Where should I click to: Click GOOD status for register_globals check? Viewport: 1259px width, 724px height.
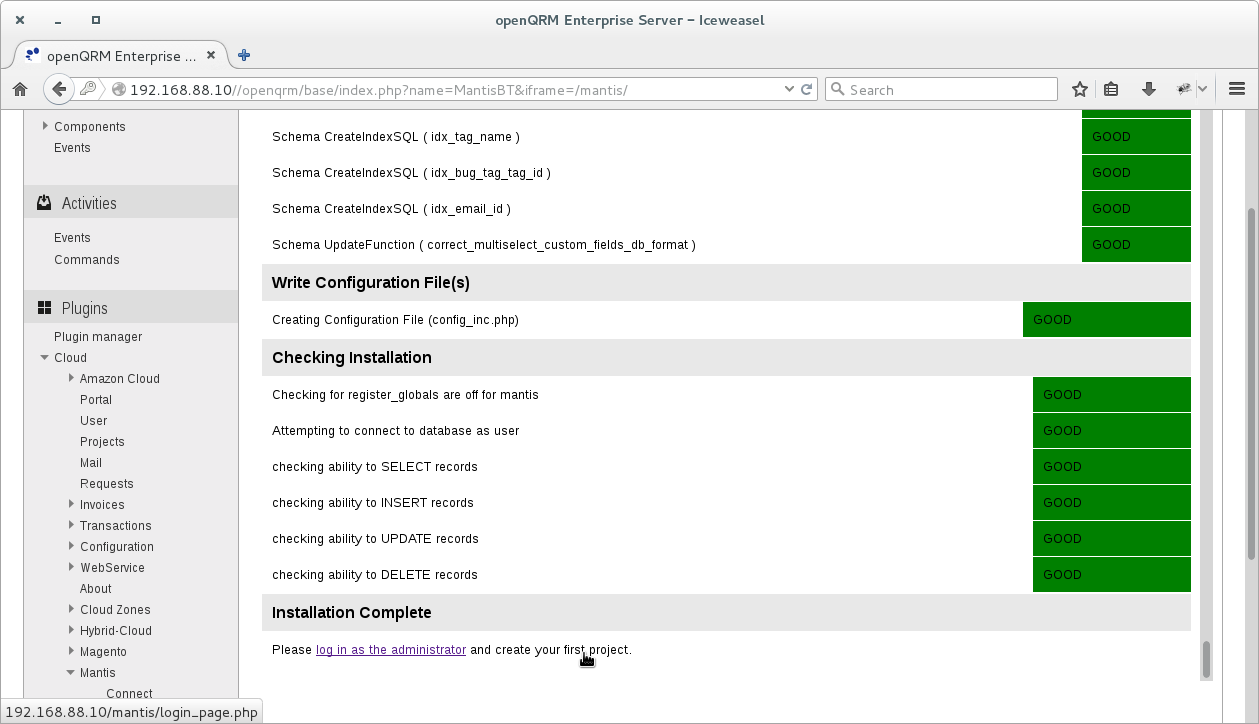(x=1112, y=395)
